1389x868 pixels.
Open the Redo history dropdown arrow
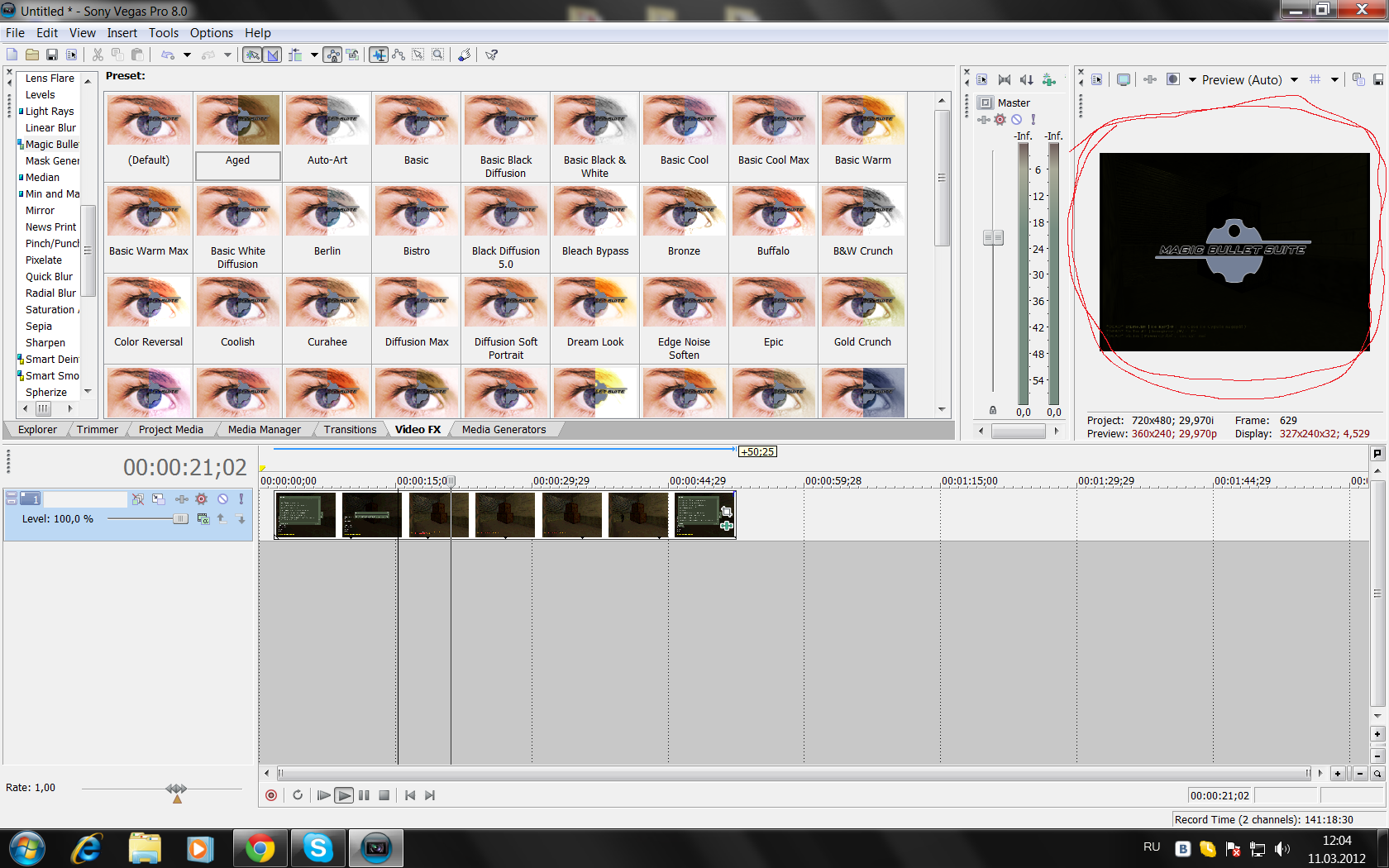pyautogui.click(x=227, y=55)
